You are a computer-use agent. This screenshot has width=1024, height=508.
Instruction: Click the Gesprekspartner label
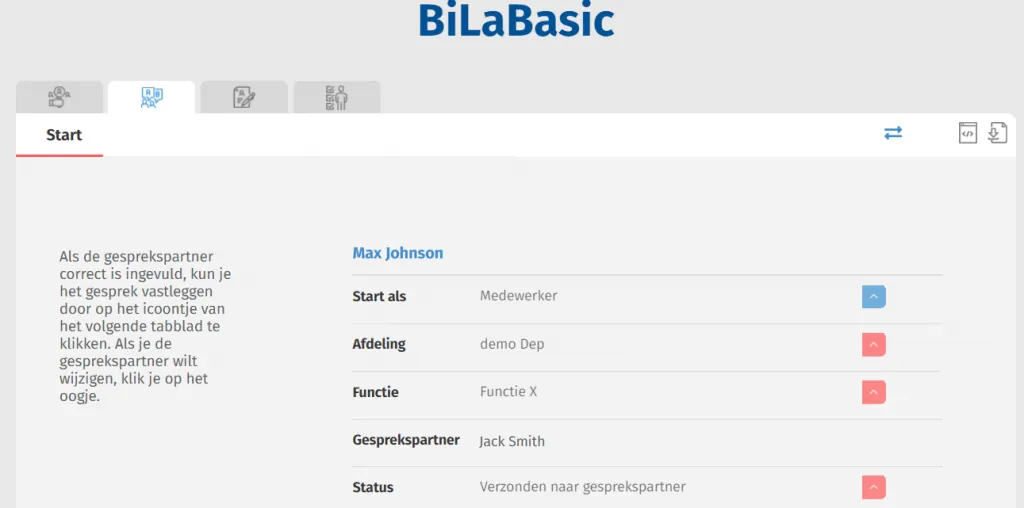tap(406, 440)
